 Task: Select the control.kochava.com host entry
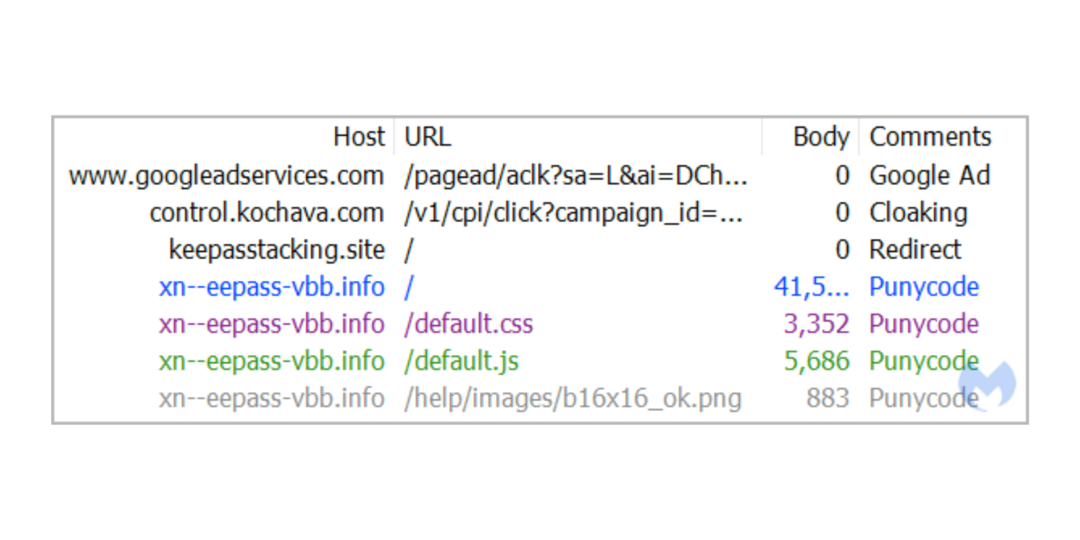tap(266, 213)
